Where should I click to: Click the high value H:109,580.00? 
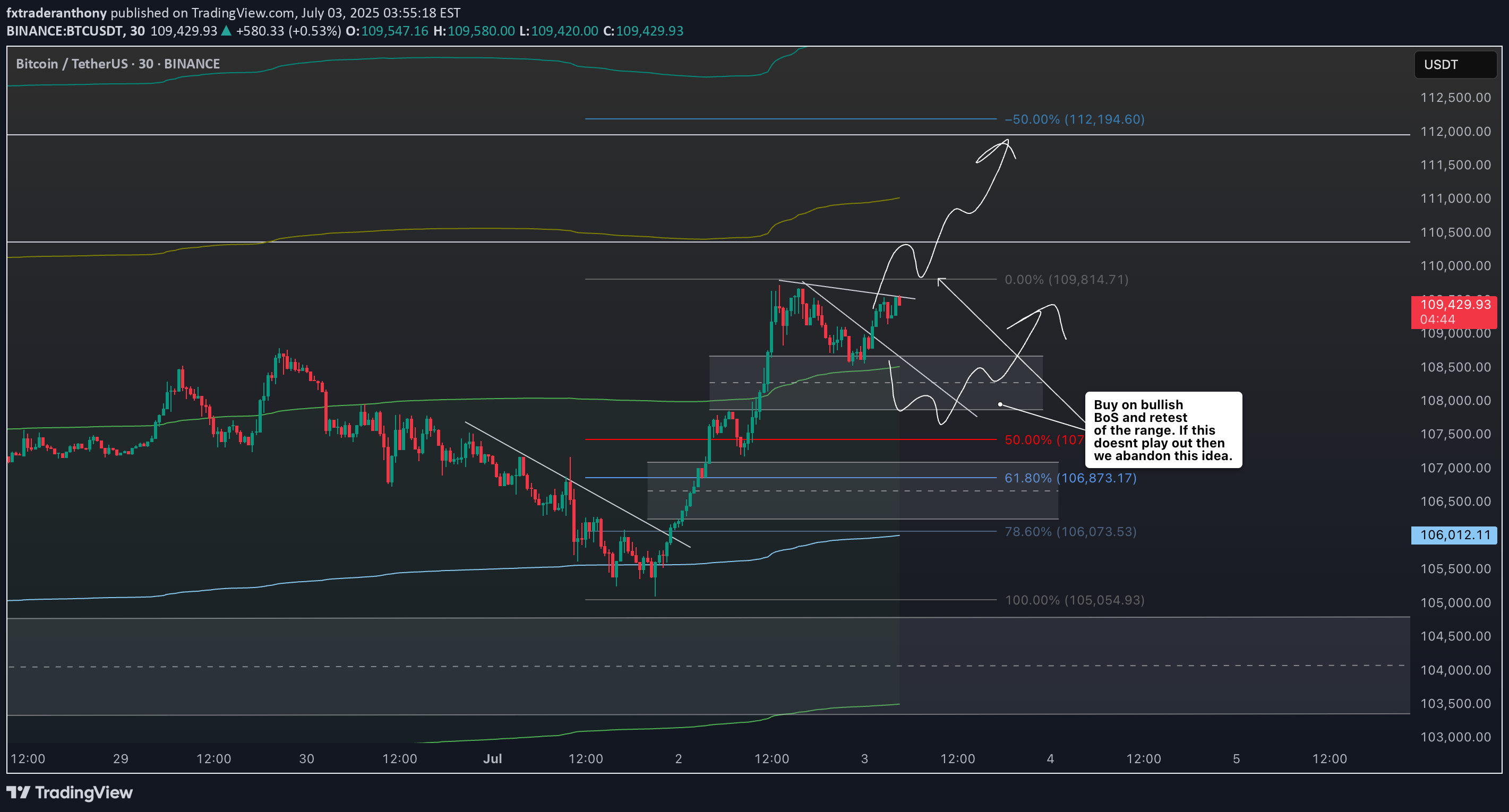pos(474,31)
